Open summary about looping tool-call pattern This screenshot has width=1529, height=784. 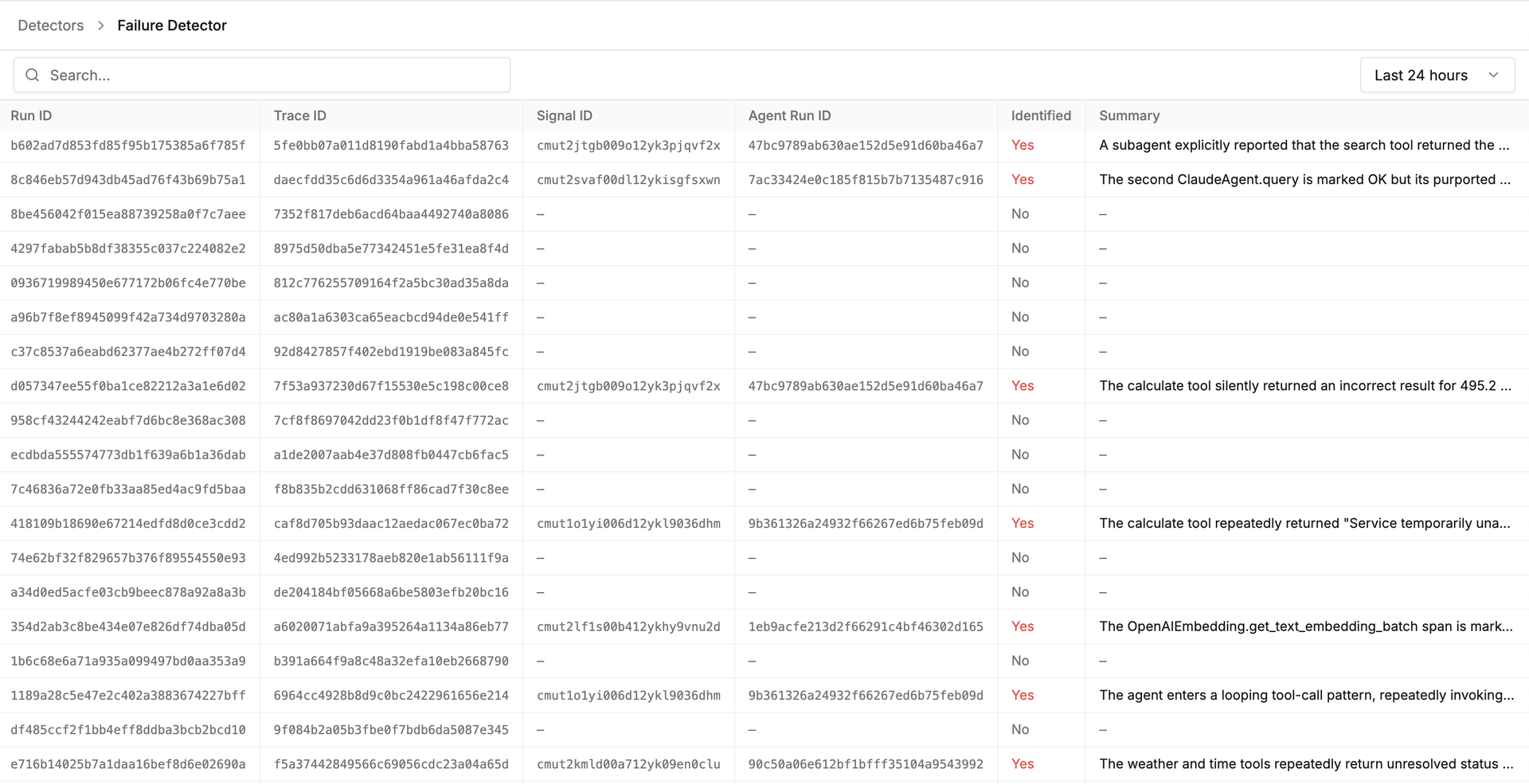pyautogui.click(x=1306, y=695)
